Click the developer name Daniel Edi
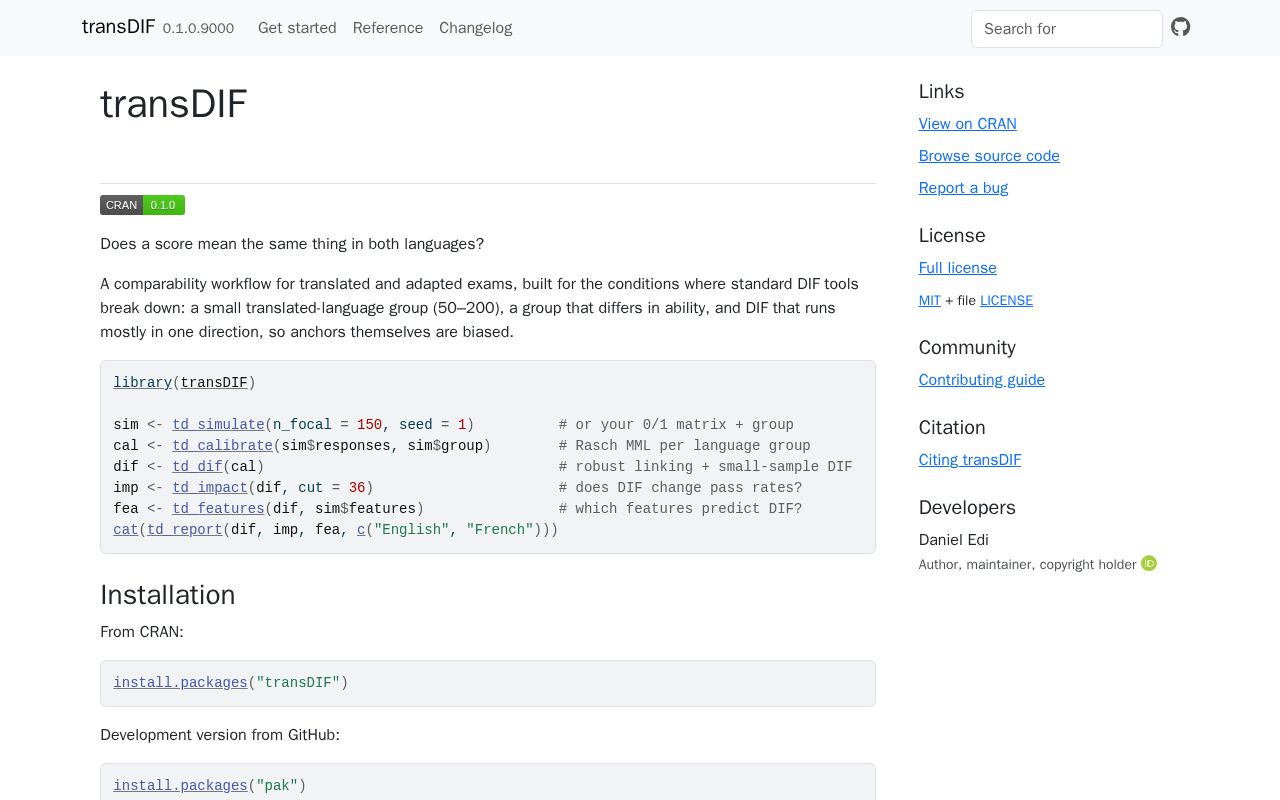 coord(954,540)
